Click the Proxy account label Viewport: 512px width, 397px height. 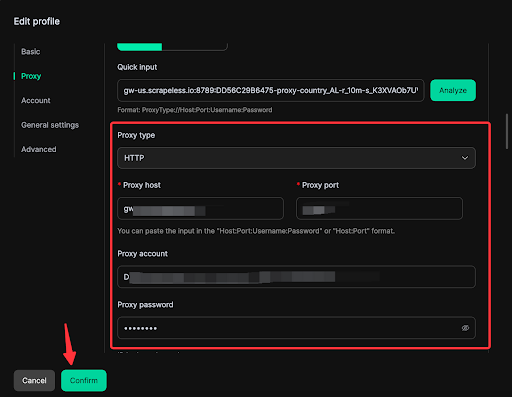point(143,254)
